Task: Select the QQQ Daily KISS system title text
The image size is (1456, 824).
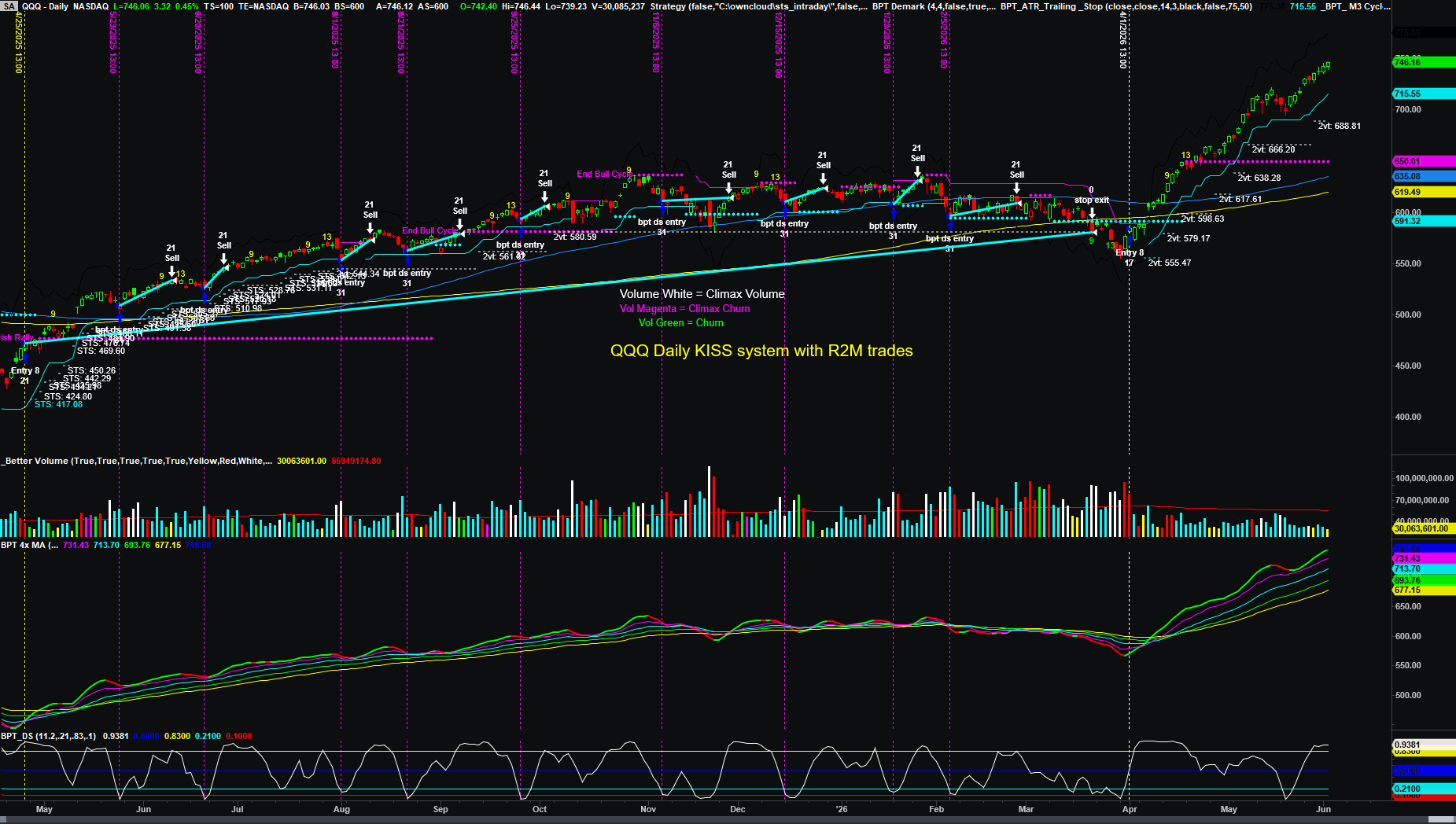Action: point(761,351)
